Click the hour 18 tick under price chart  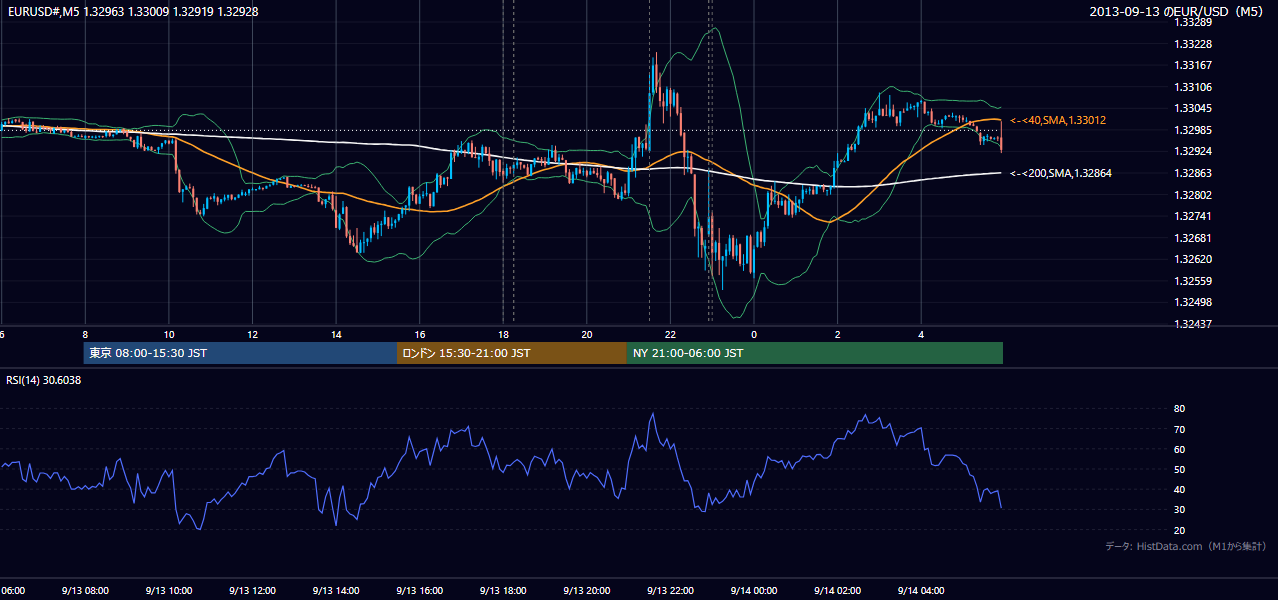point(504,335)
